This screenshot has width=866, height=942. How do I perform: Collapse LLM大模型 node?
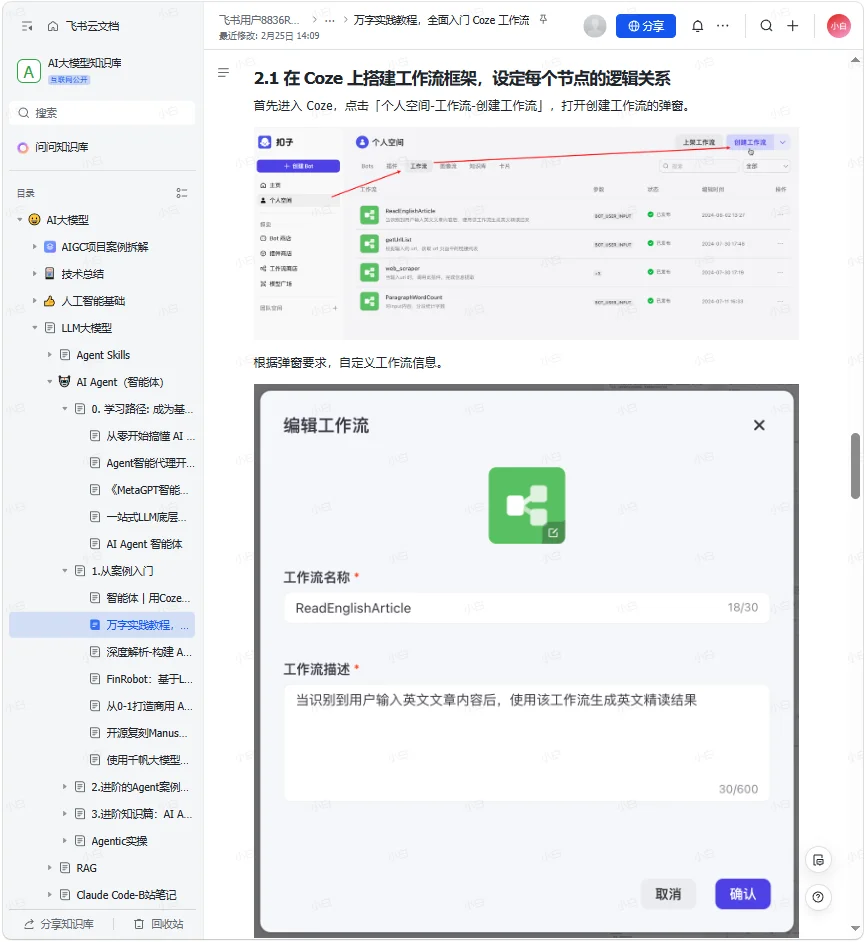point(35,328)
